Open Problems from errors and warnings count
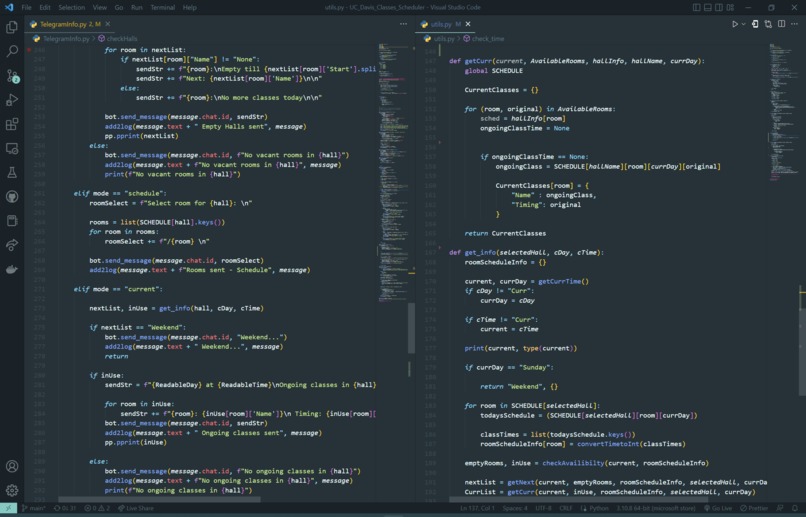This screenshot has width=806, height=517. 97,508
